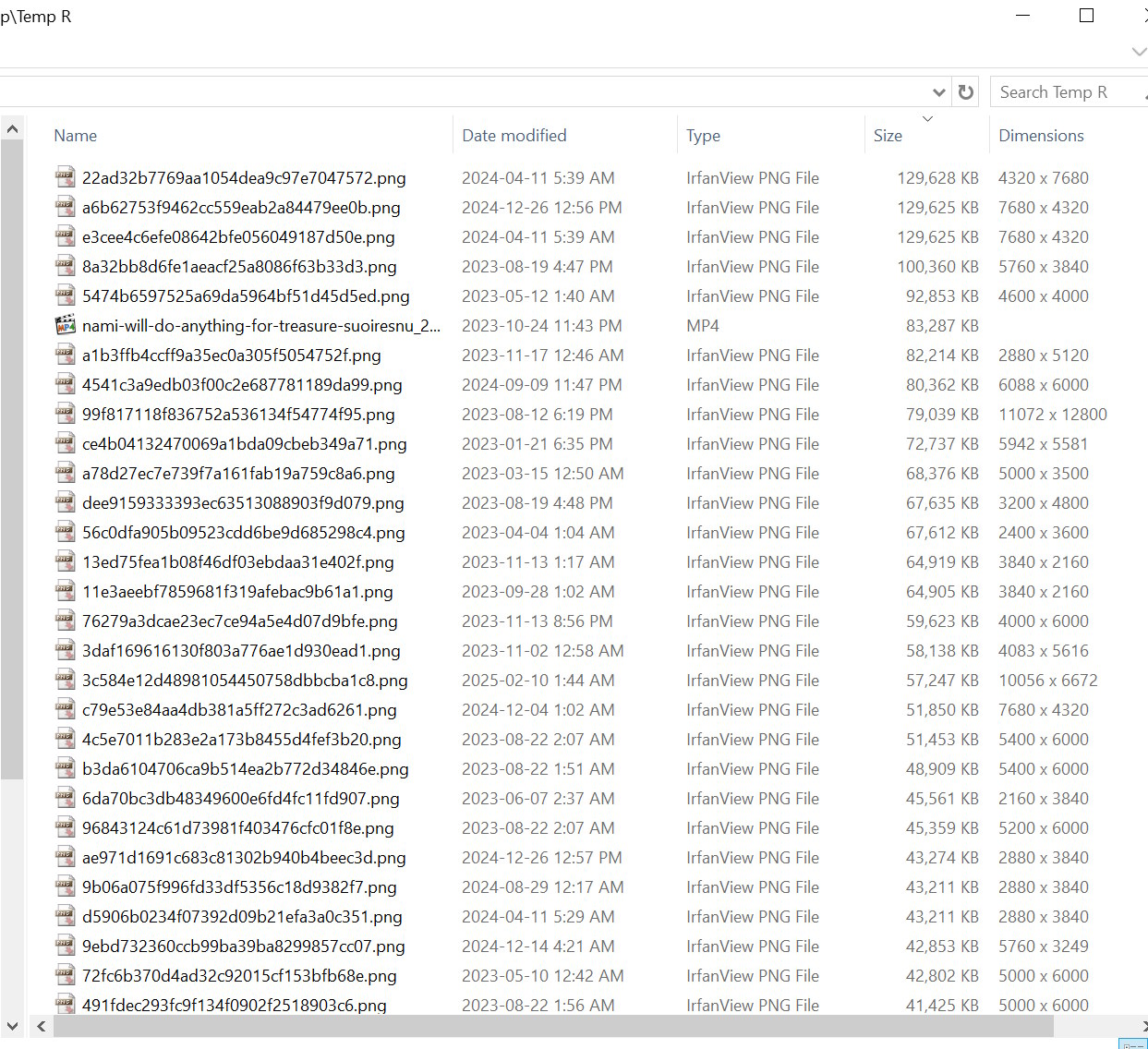Click the vertical scrollbar up arrow
1148x1049 pixels.
12,128
